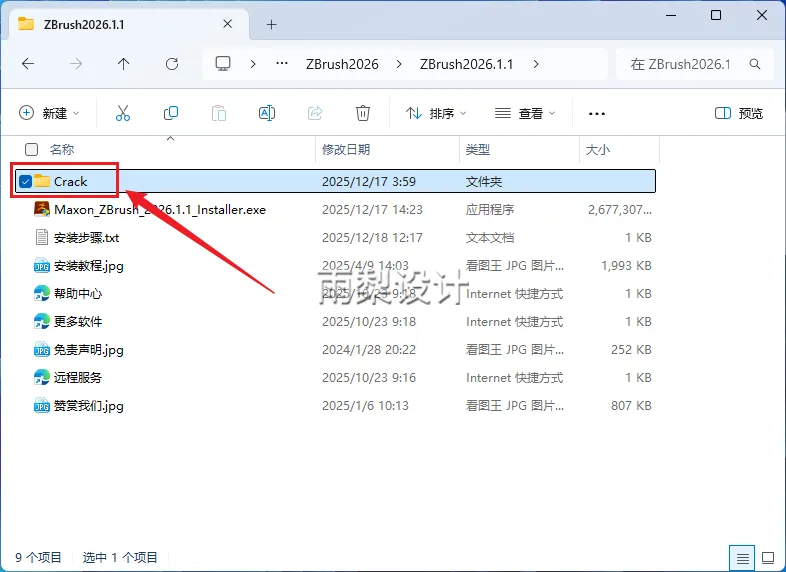
Task: Select the 安装步骤.txt file name
Action: (x=86, y=238)
